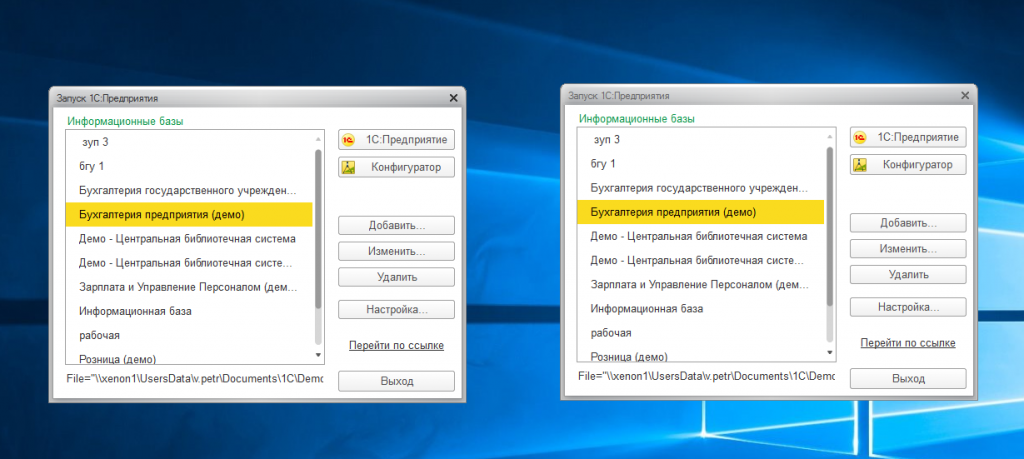The height and width of the screenshot is (459, 1024).
Task: Click Выход in the left window
Action: click(396, 381)
